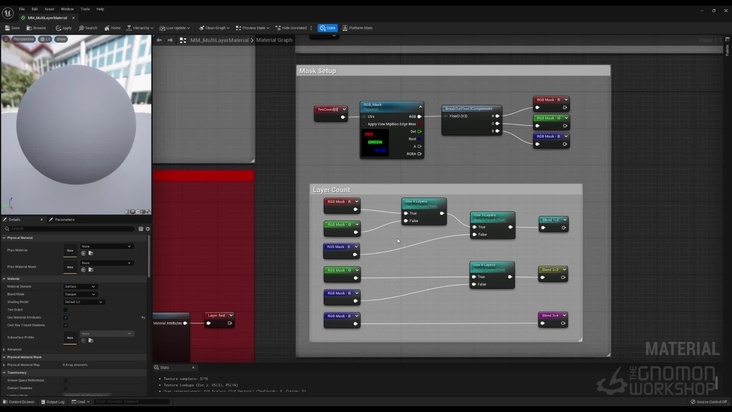
Task: Collapse the Translucency section
Action: coord(4,373)
